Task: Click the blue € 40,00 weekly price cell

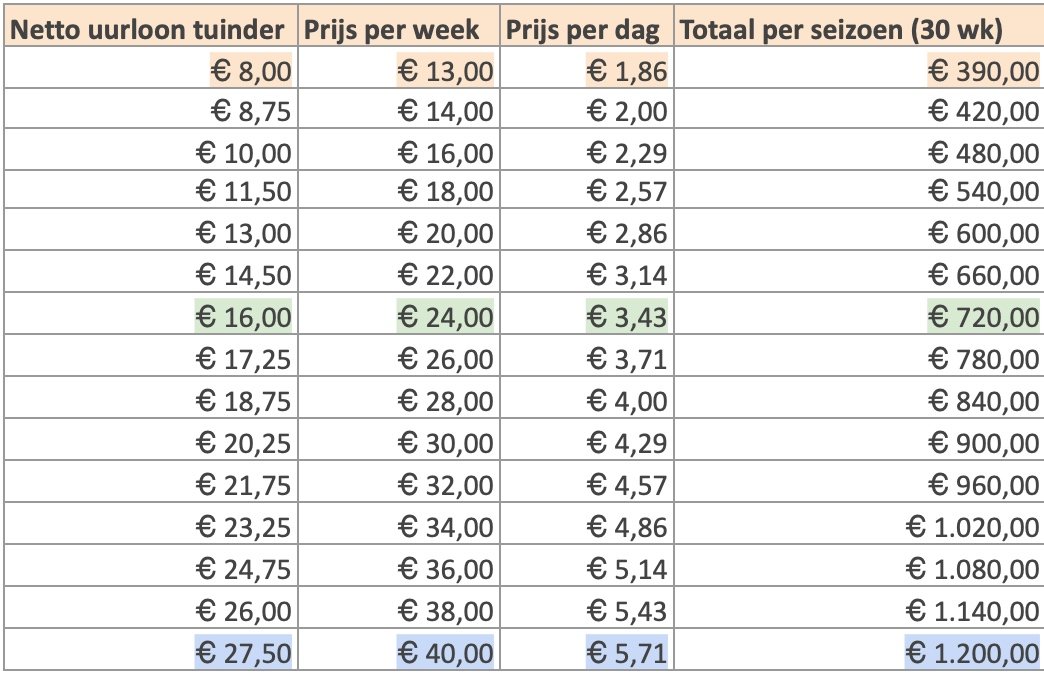Action: tap(399, 651)
